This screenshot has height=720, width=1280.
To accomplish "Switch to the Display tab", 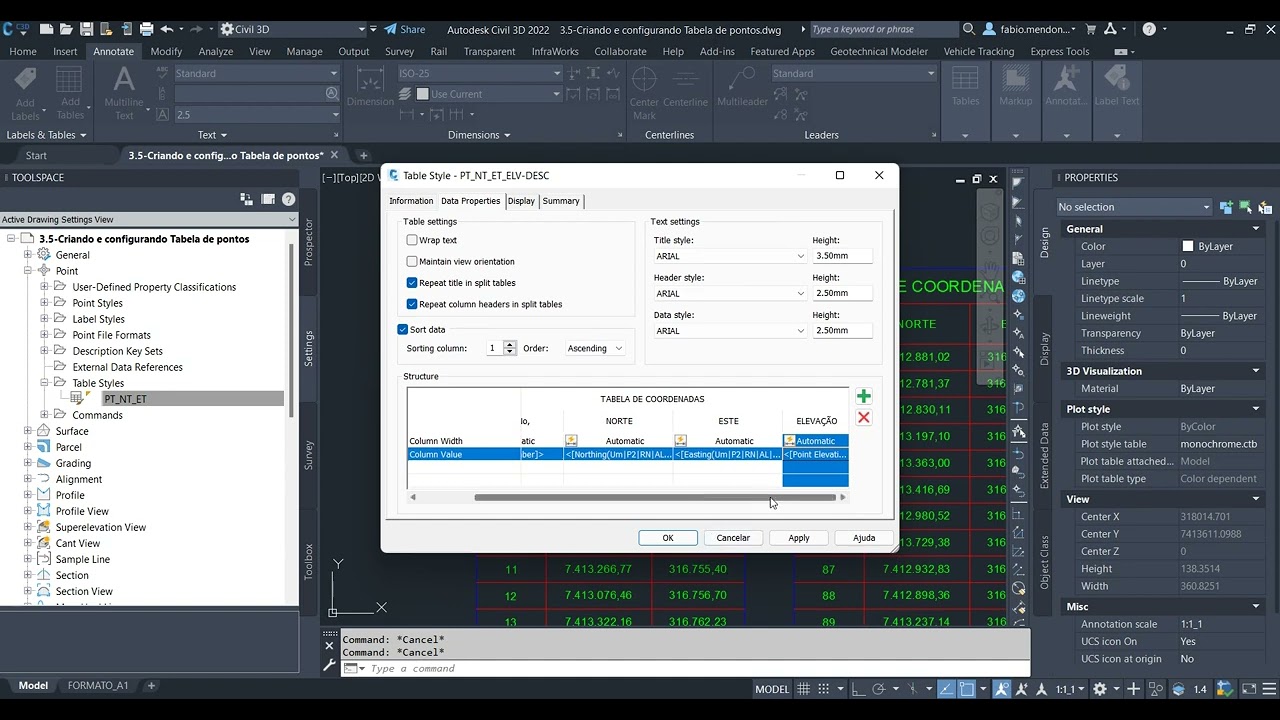I will [521, 201].
